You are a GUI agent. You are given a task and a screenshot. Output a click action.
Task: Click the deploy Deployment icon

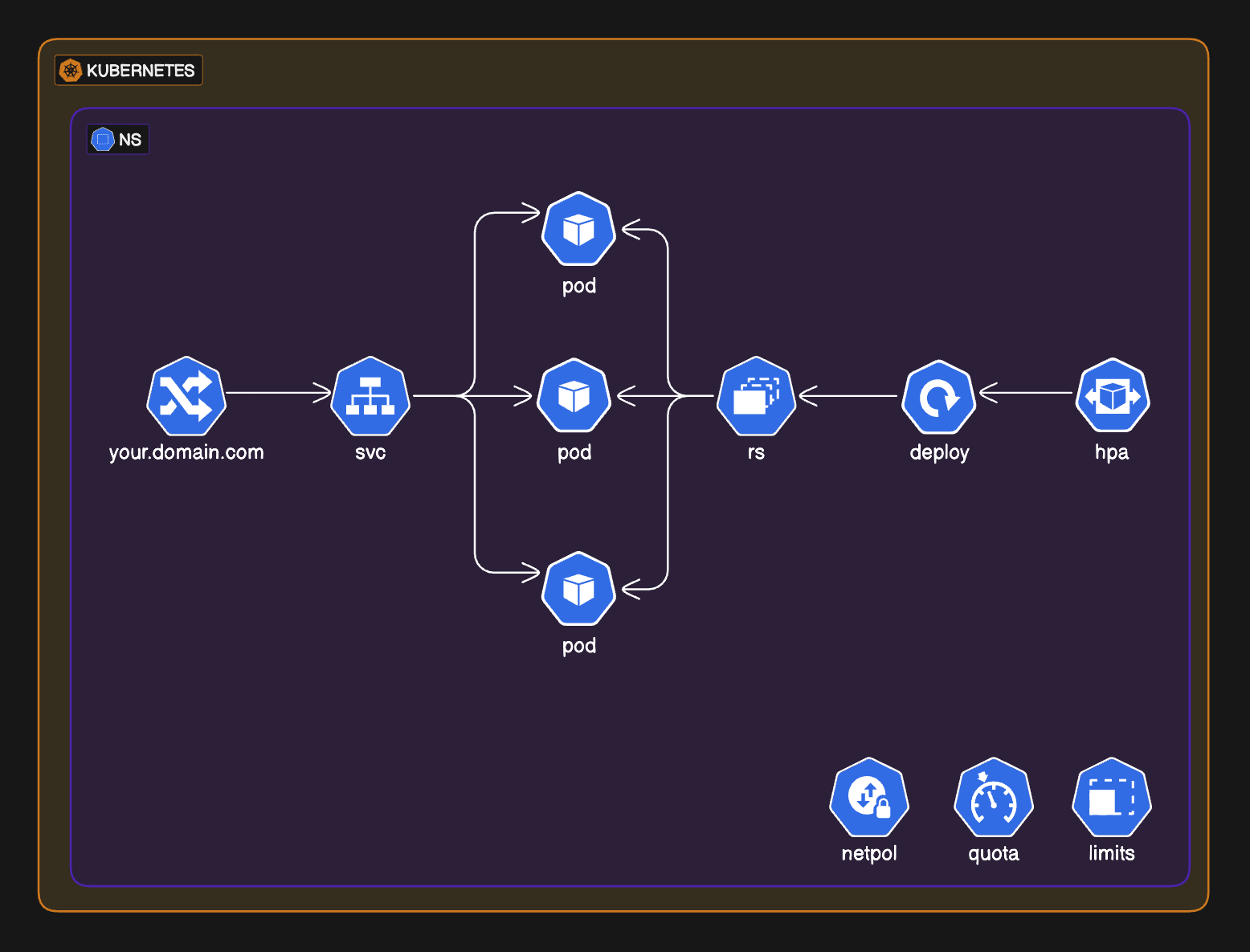point(939,398)
